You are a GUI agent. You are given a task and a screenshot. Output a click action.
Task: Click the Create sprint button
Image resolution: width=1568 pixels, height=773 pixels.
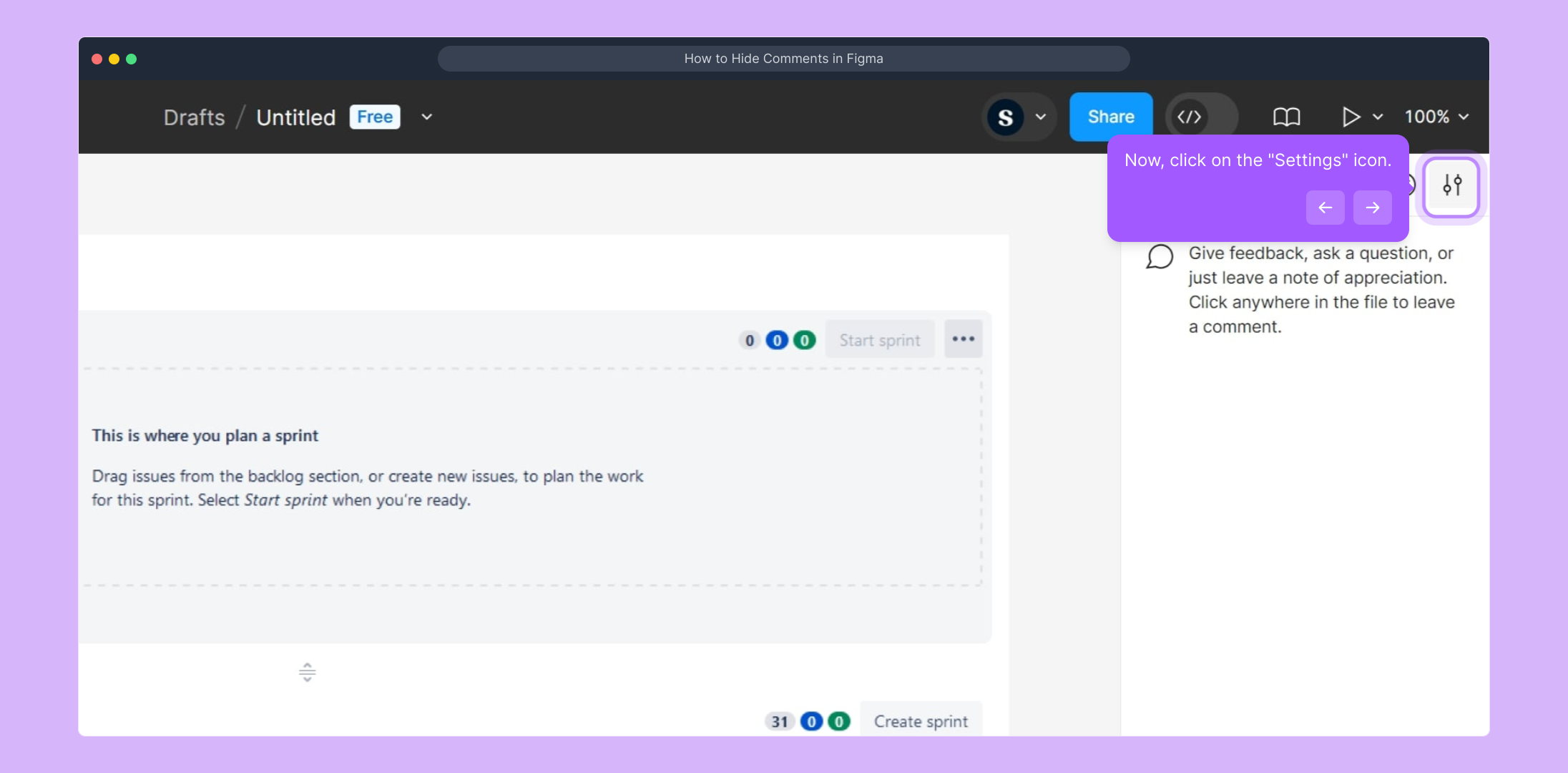click(x=921, y=721)
